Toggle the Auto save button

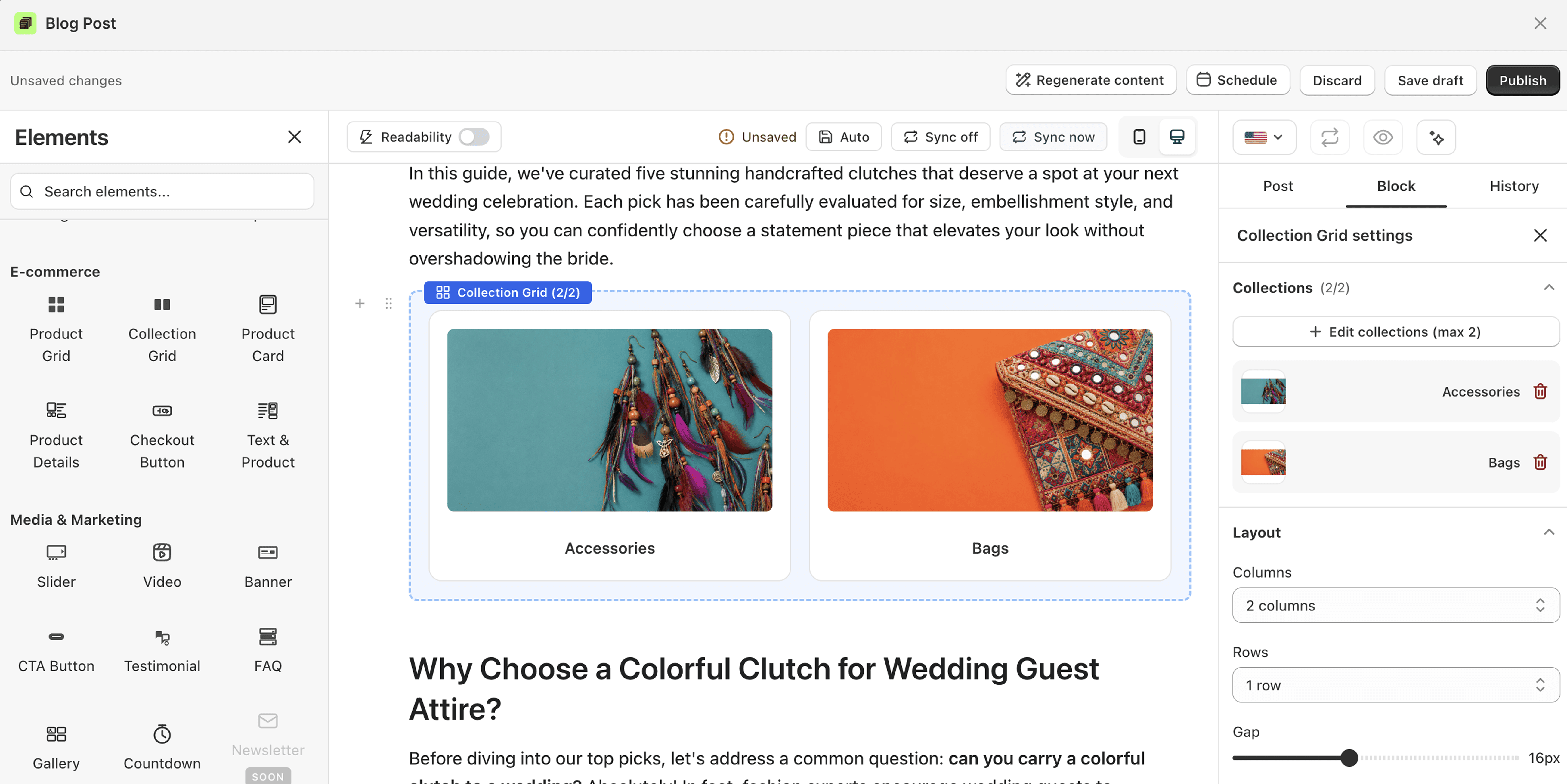pyautogui.click(x=843, y=137)
